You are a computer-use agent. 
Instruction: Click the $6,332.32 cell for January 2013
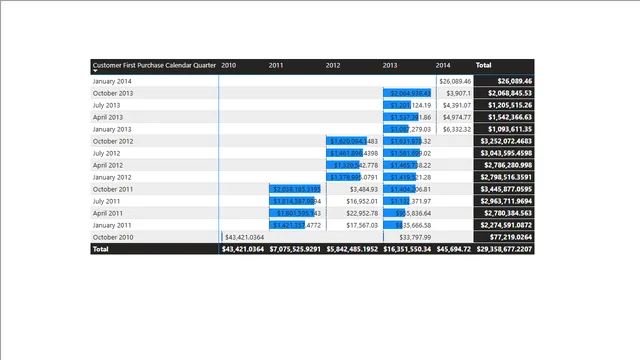coord(457,129)
